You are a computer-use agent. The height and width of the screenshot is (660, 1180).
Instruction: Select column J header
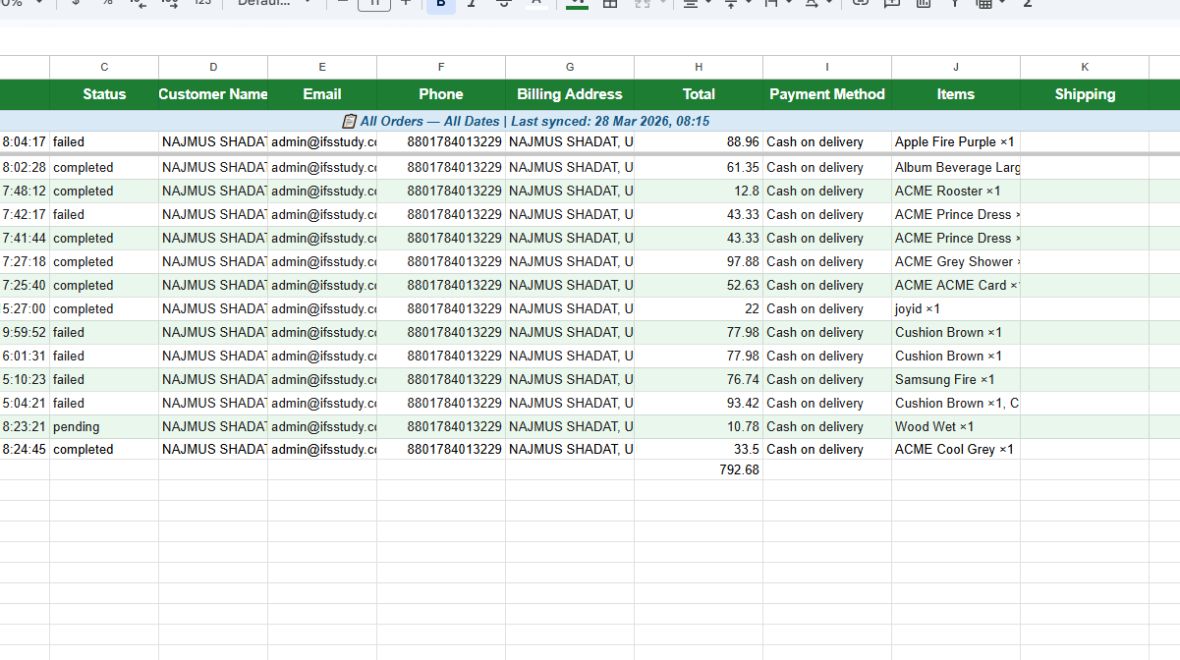tap(956, 67)
